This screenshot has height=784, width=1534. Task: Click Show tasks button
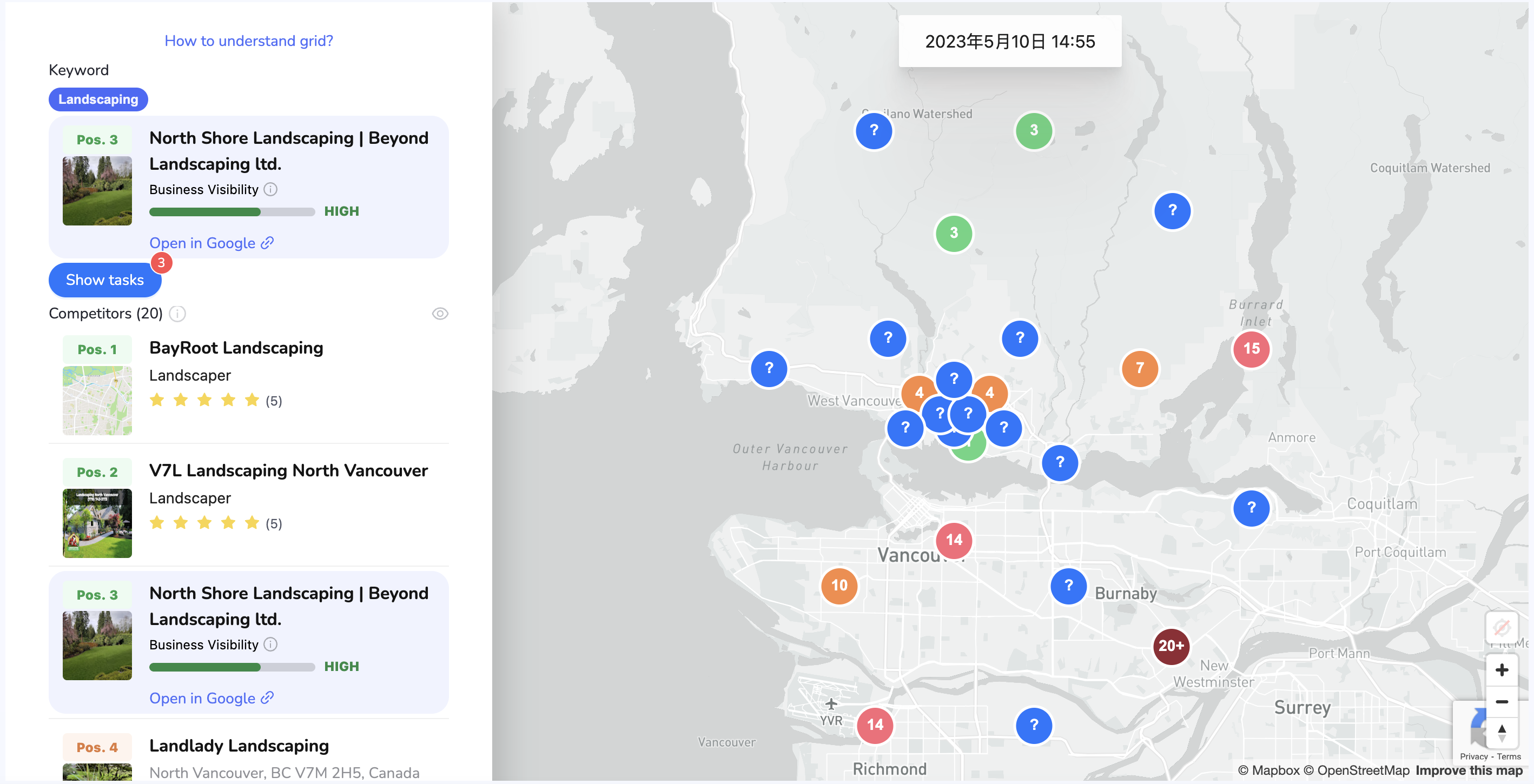pos(105,280)
